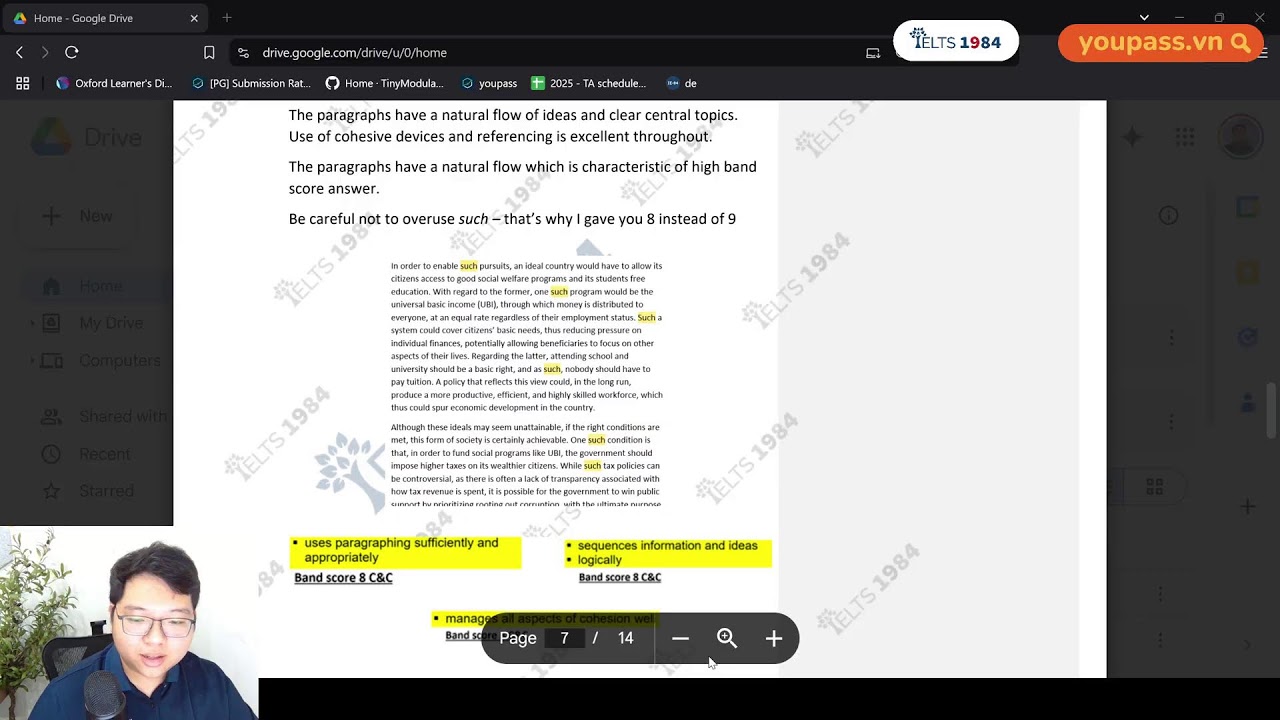Click the Gemini sparkle icon

point(1132,137)
